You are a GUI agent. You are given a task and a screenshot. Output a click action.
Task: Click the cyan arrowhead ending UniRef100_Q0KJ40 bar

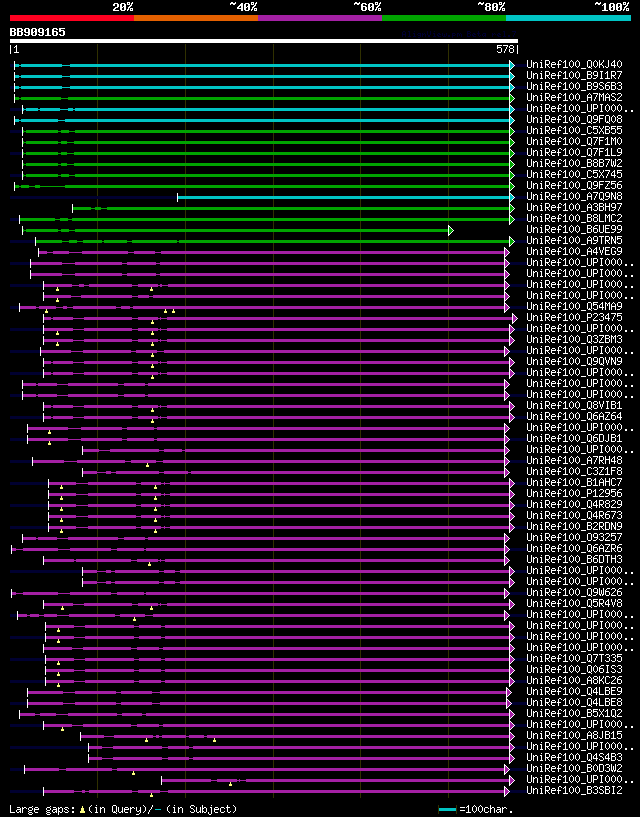click(512, 65)
